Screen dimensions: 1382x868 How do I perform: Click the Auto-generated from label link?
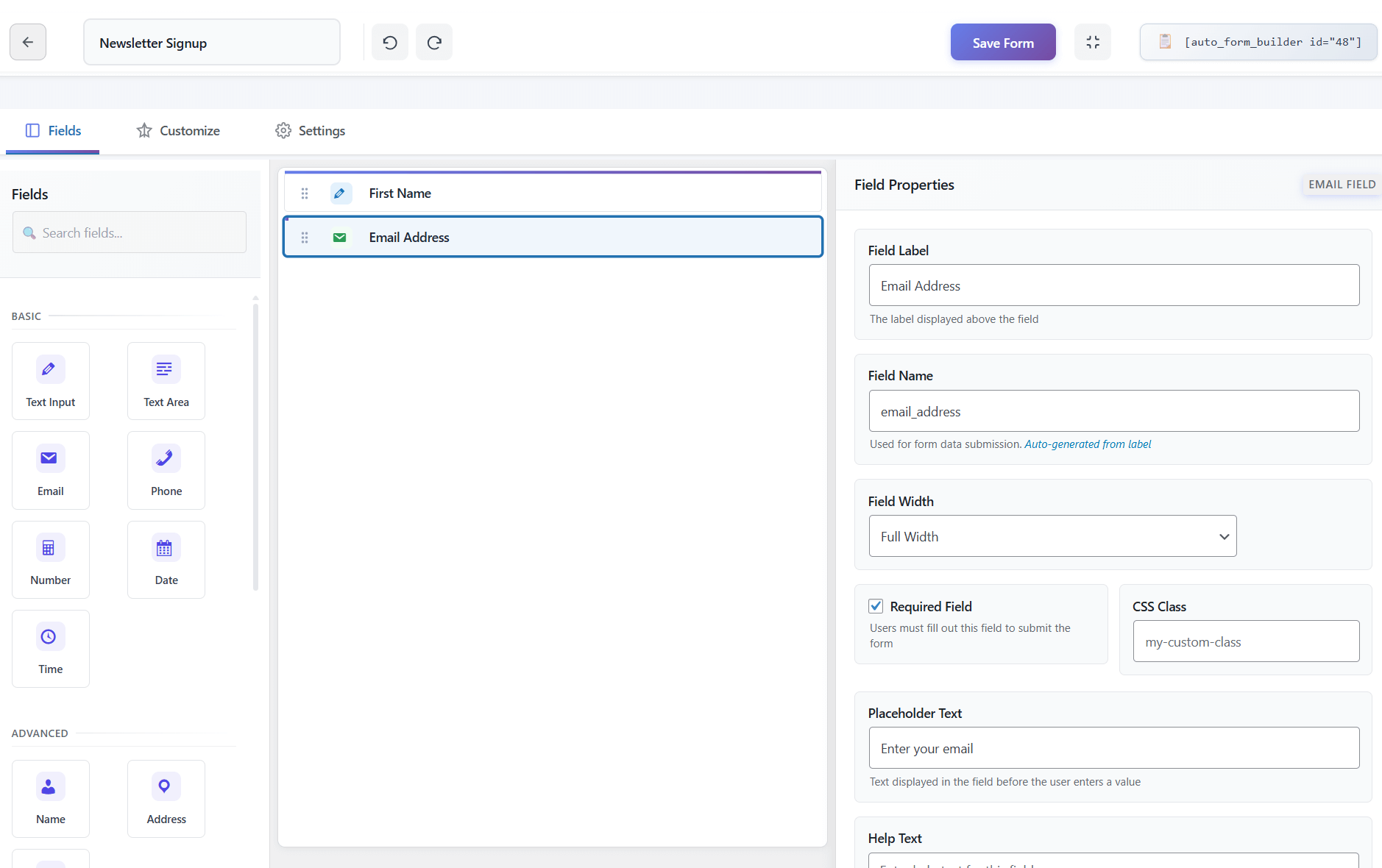click(x=1088, y=444)
